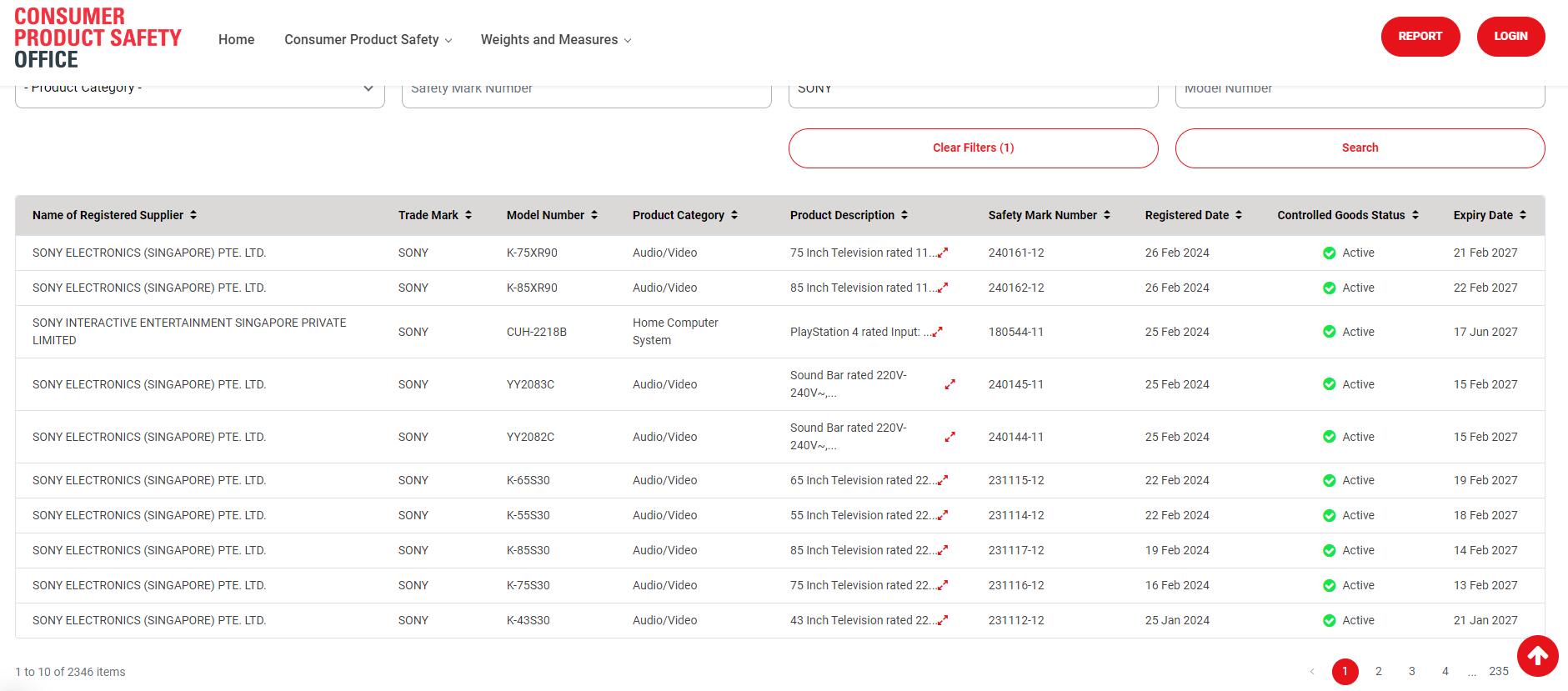The image size is (1568, 691).
Task: Click the Search button
Action: pyautogui.click(x=1360, y=148)
